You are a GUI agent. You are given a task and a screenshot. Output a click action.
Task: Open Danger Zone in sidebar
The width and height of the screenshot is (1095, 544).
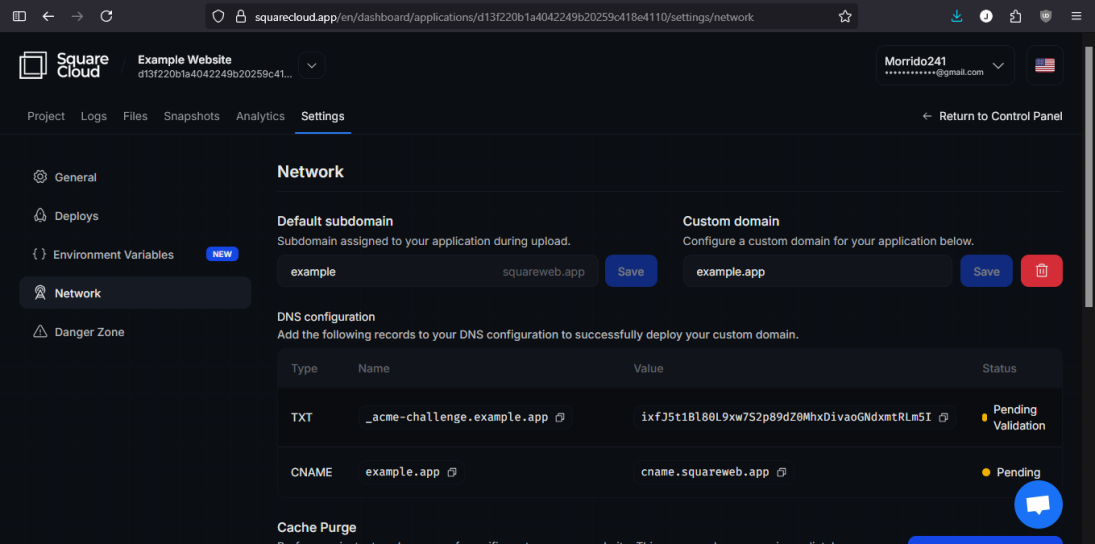pyautogui.click(x=135, y=332)
